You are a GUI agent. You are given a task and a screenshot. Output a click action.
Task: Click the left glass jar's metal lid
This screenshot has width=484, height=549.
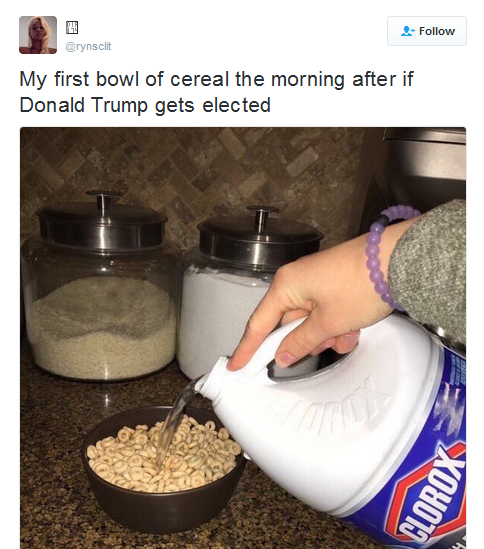(x=102, y=219)
